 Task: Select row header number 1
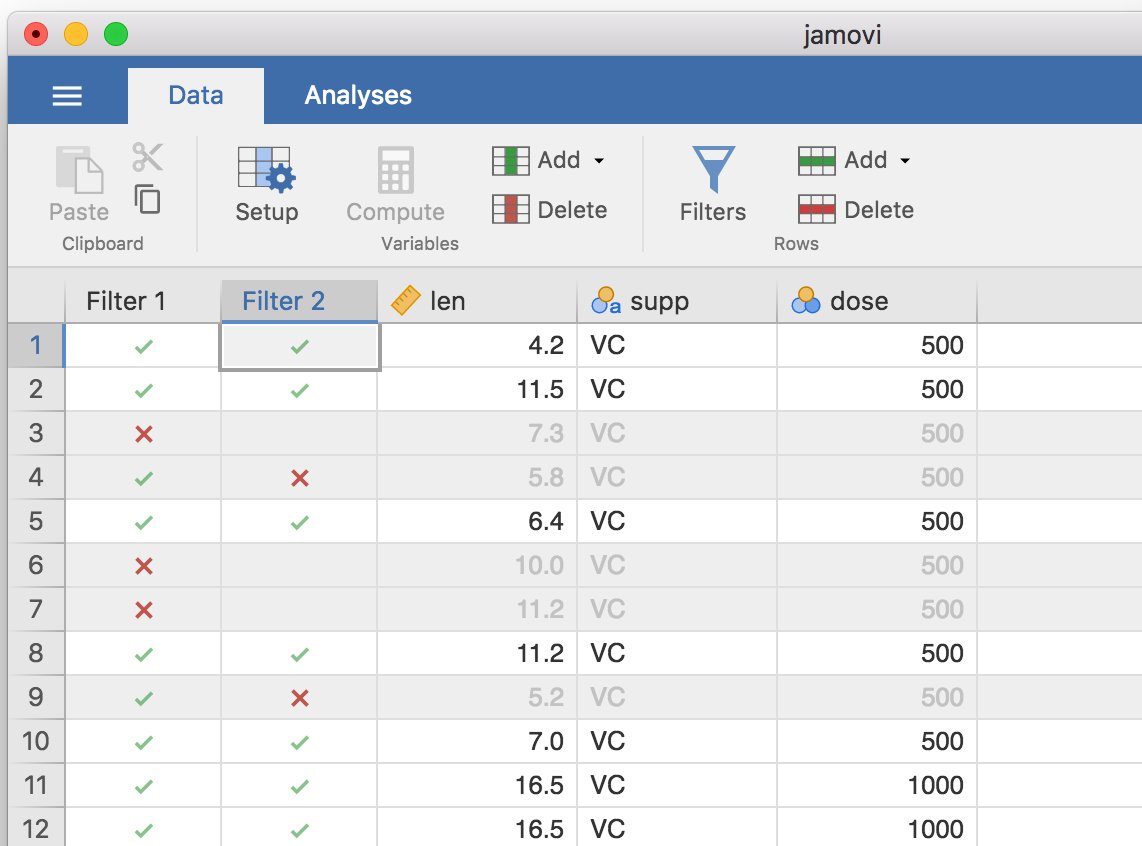(x=36, y=345)
